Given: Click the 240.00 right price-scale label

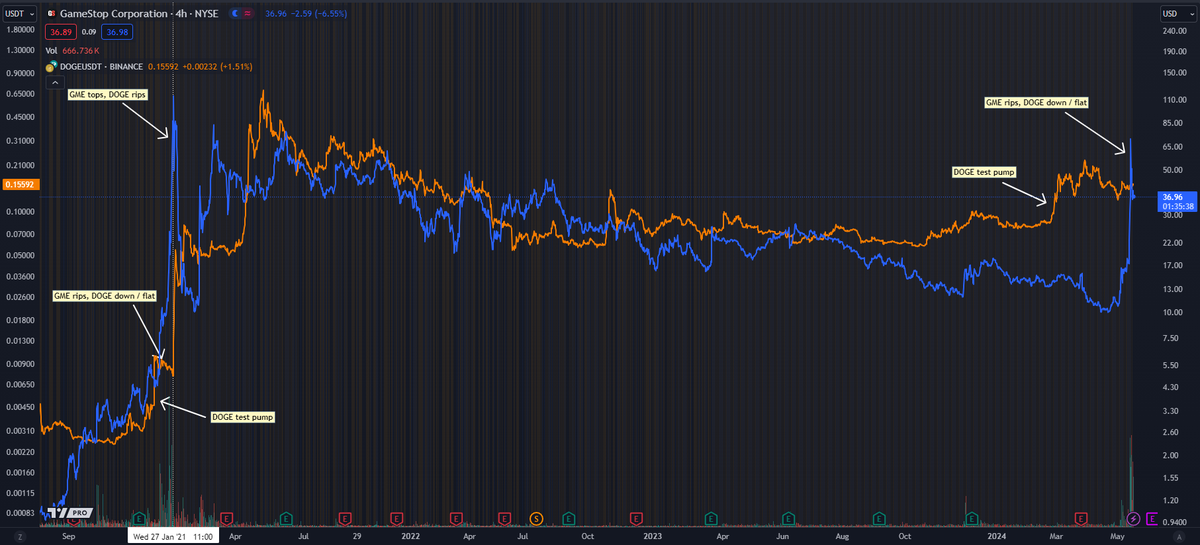Looking at the screenshot, I should [x=1174, y=31].
